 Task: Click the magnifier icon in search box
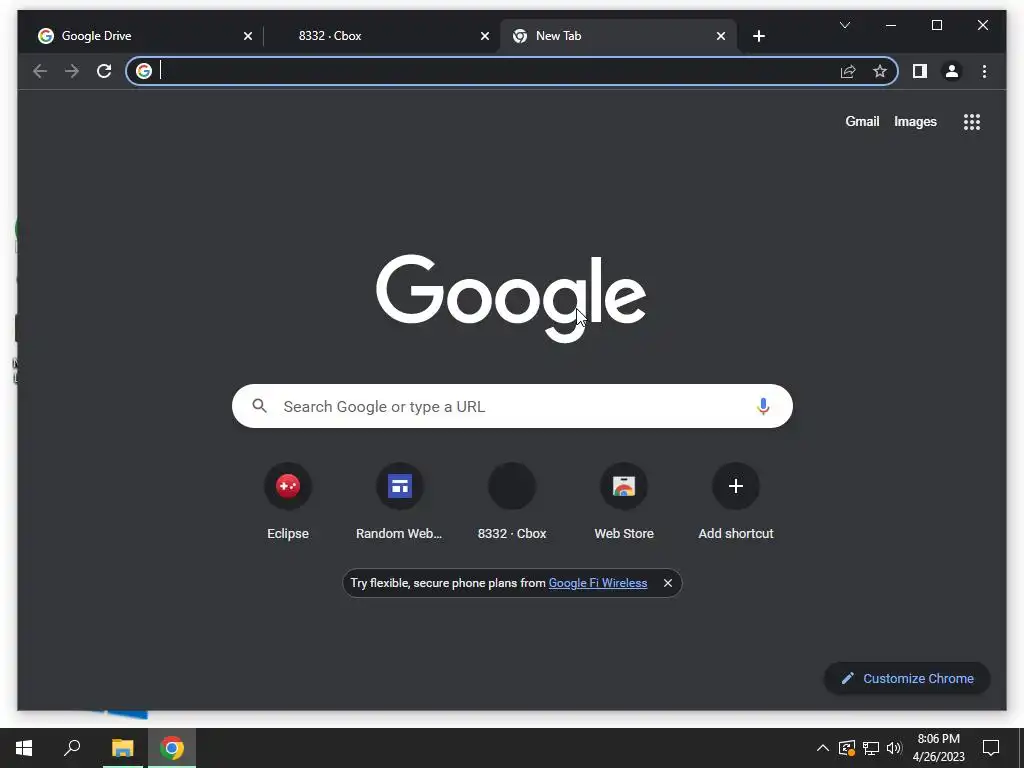click(x=259, y=406)
